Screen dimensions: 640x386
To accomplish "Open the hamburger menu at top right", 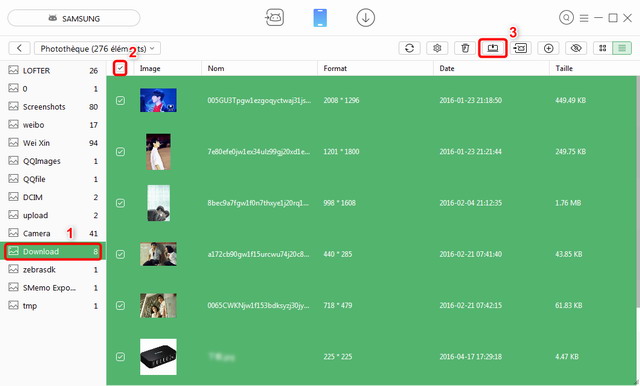I will [584, 18].
